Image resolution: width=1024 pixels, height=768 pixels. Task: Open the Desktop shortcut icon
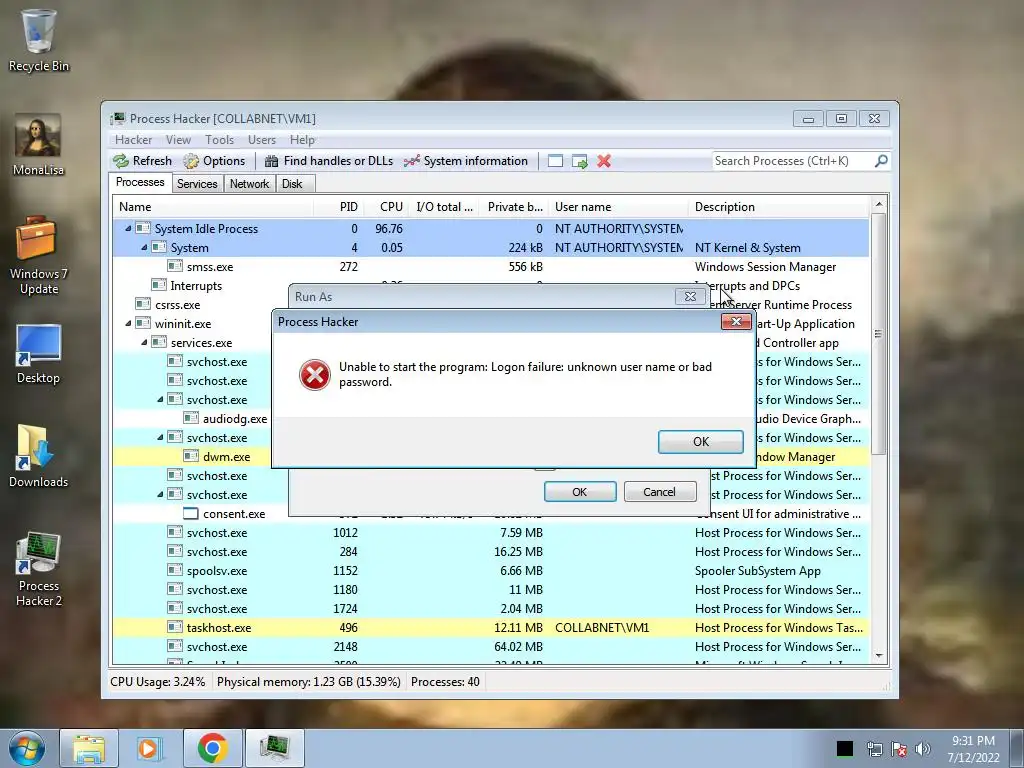tap(39, 355)
